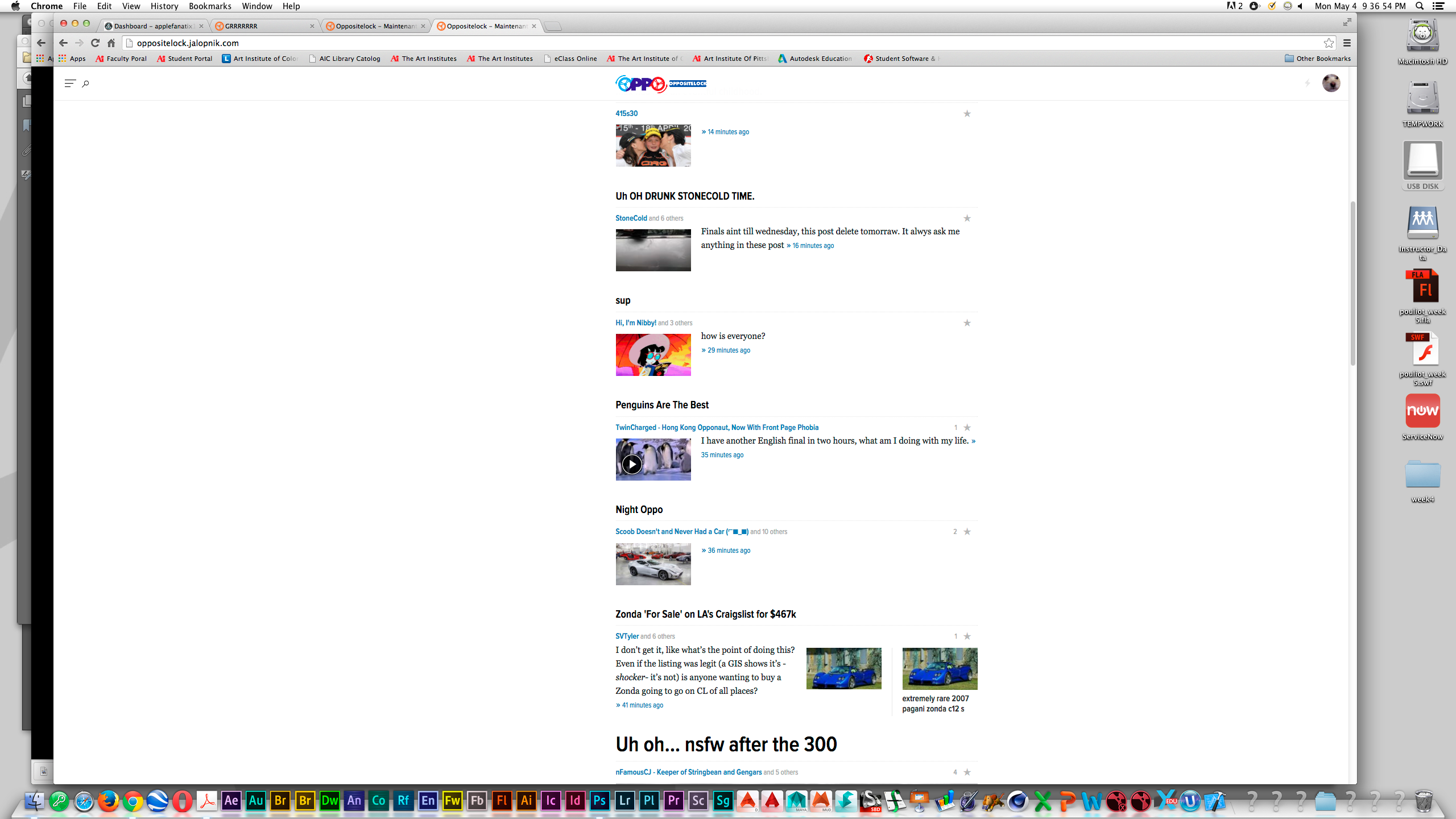1456x819 pixels.
Task: Open the Kinja hamburger menu icon
Action: click(70, 84)
